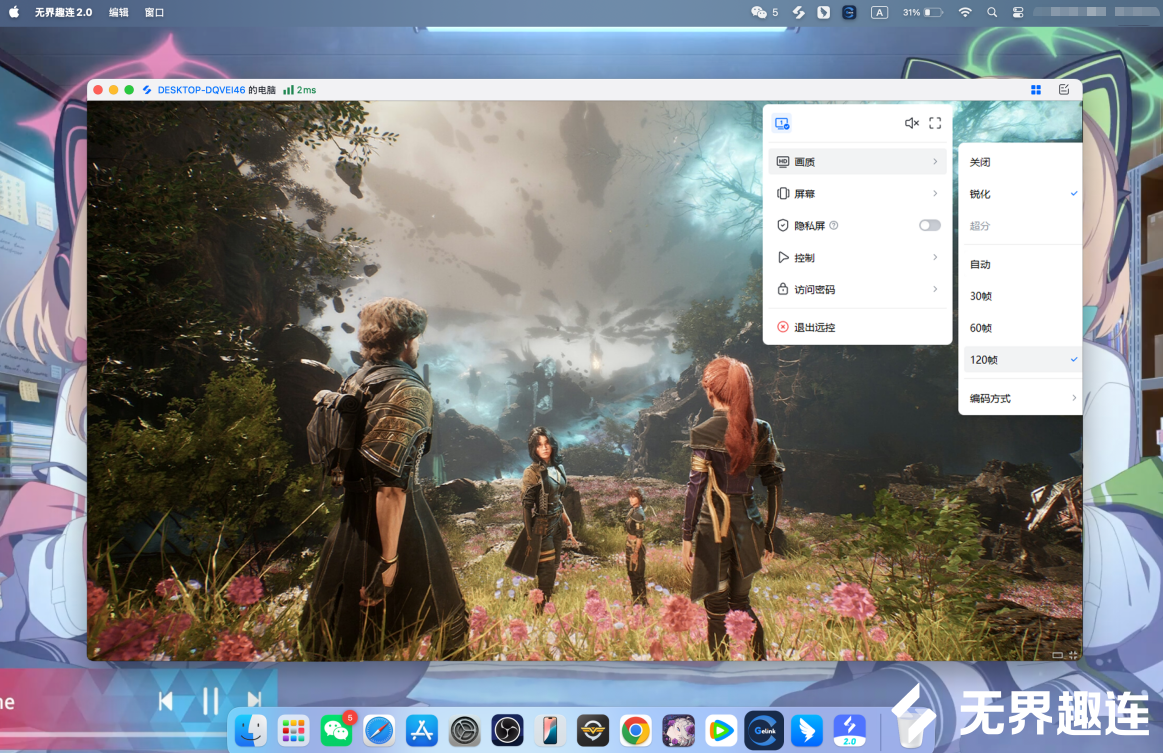The width and height of the screenshot is (1163, 753).
Task: Expand the 屏幕 screen submenu
Action: 857,194
